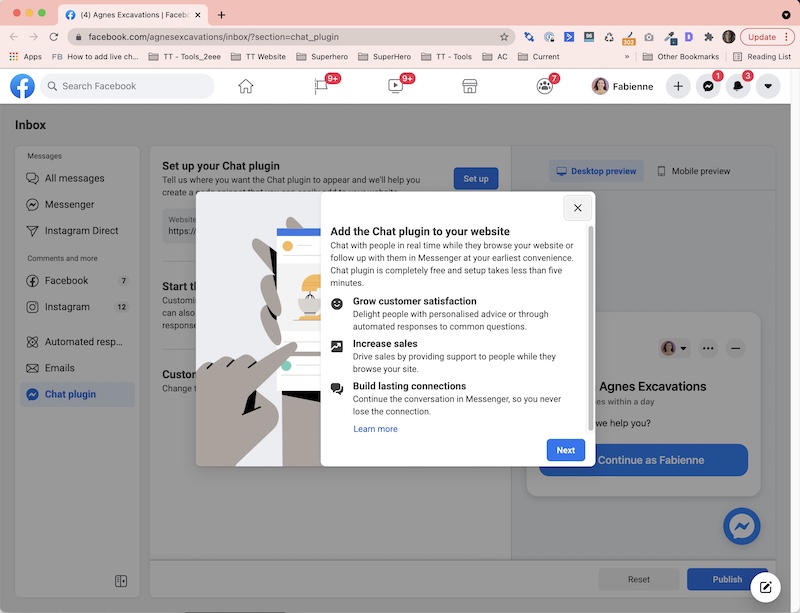Image resolution: width=800 pixels, height=613 pixels.
Task: Open the Pages flag icon
Action: (x=321, y=86)
